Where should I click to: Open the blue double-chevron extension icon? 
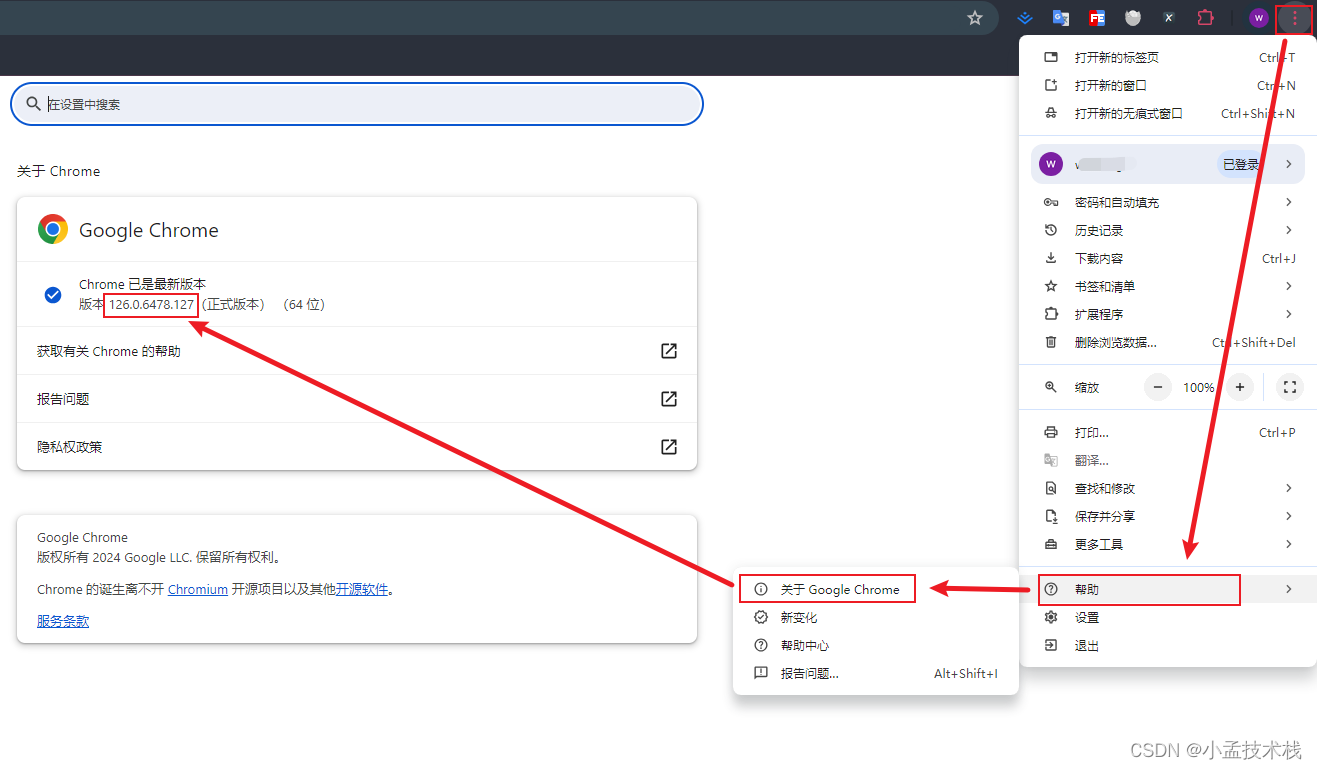click(1025, 18)
